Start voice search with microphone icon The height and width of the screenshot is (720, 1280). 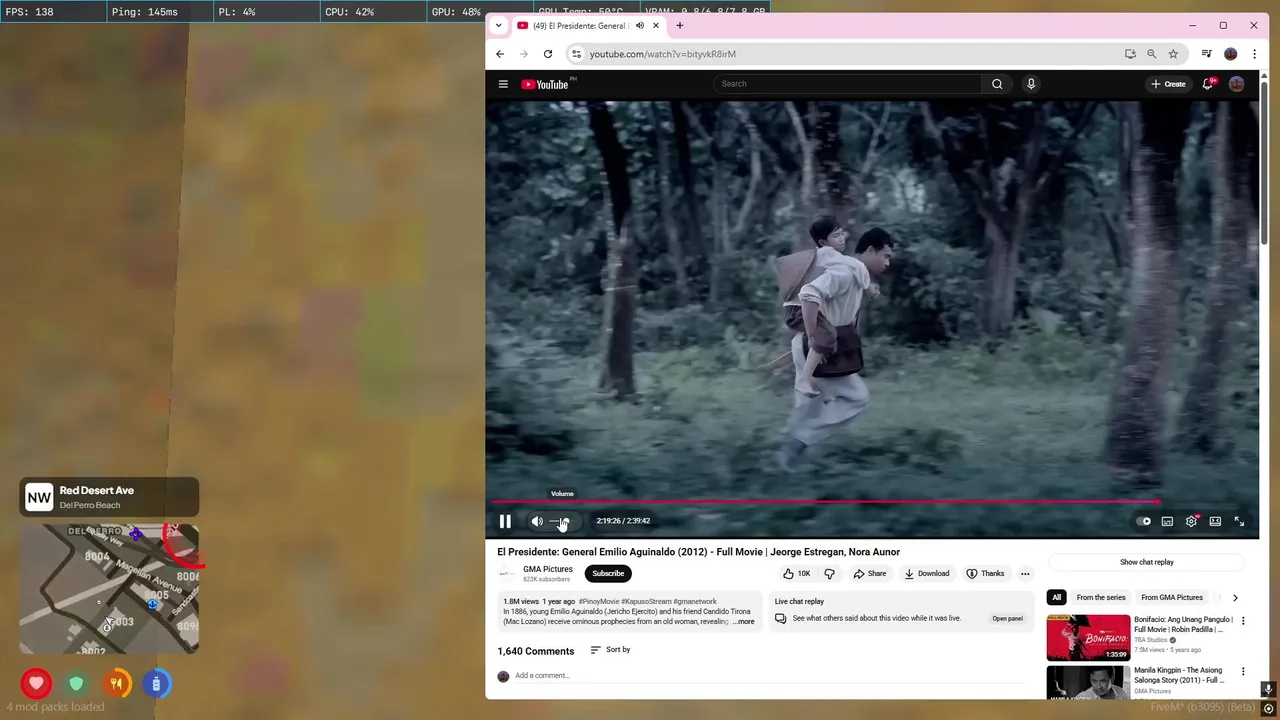tap(1031, 84)
